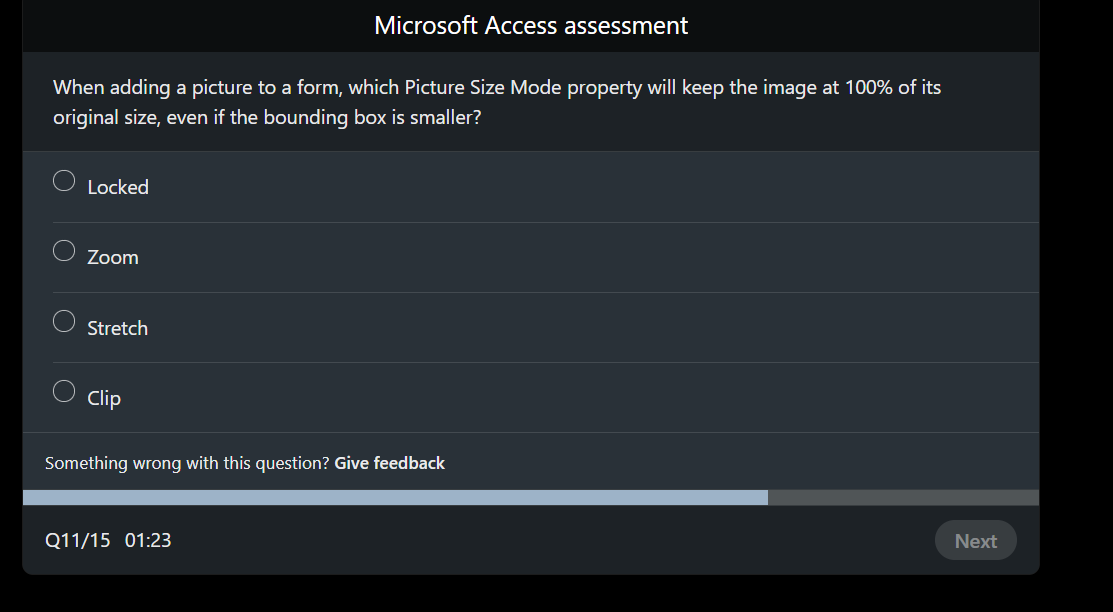Click the Locked answer label text
This screenshot has width=1113, height=612.
118,187
